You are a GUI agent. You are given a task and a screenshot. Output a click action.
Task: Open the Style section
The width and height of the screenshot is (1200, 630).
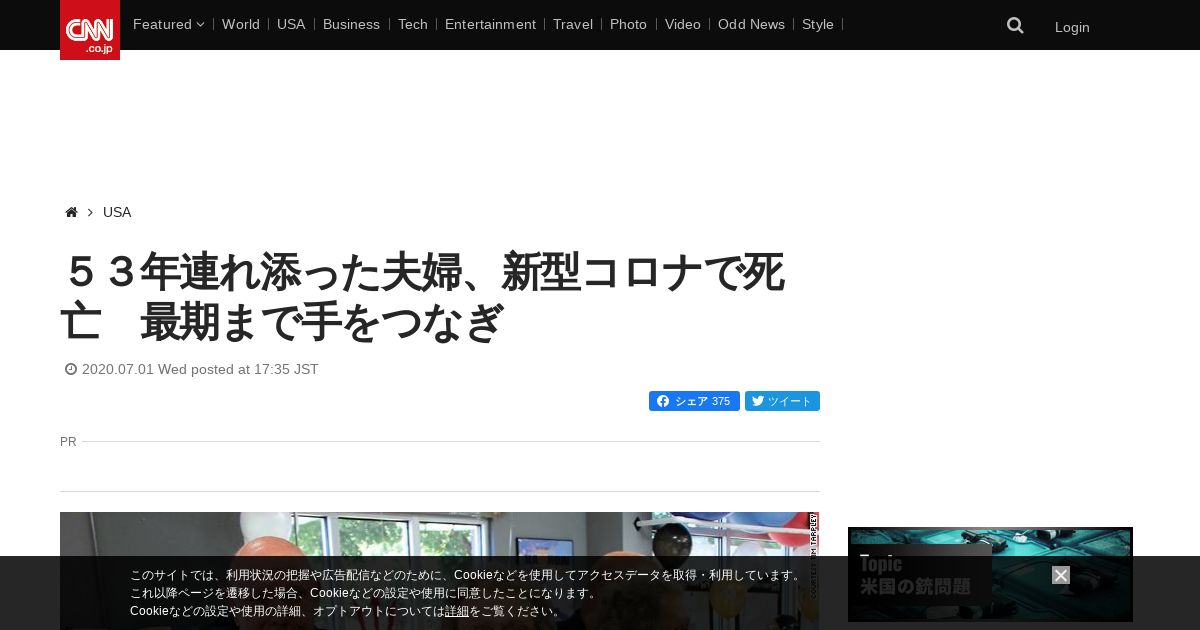point(818,24)
